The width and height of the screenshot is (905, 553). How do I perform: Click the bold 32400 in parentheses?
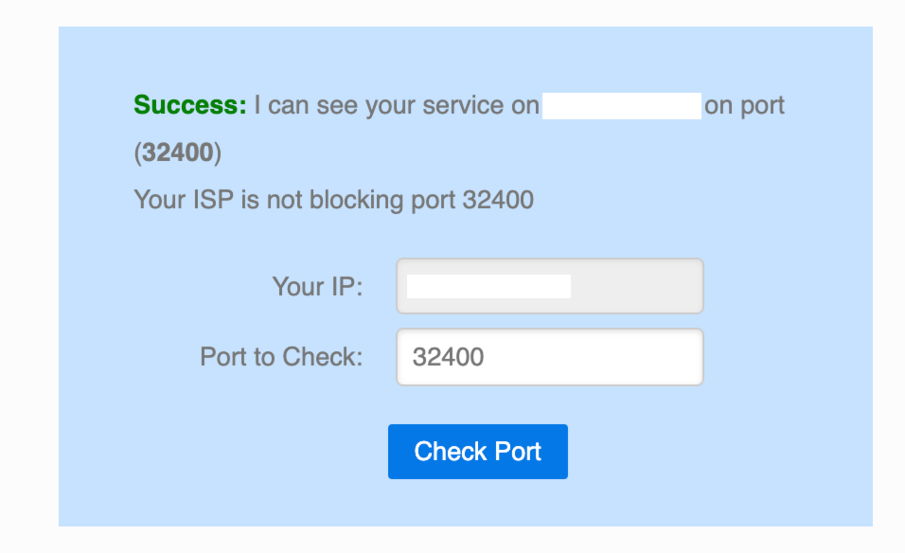[x=177, y=153]
